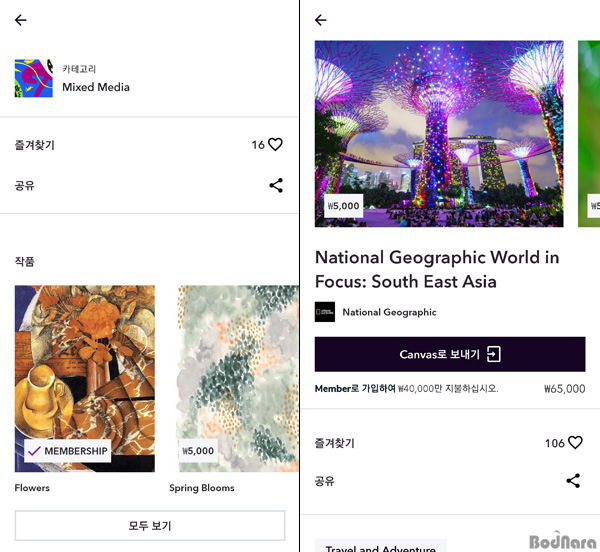This screenshot has height=552, width=600.
Task: Tap the 16 favorites count
Action: [258, 145]
